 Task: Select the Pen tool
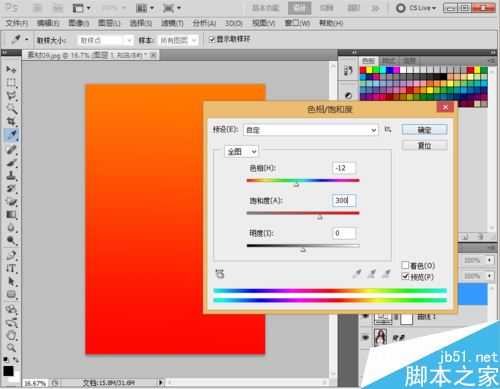(x=11, y=255)
